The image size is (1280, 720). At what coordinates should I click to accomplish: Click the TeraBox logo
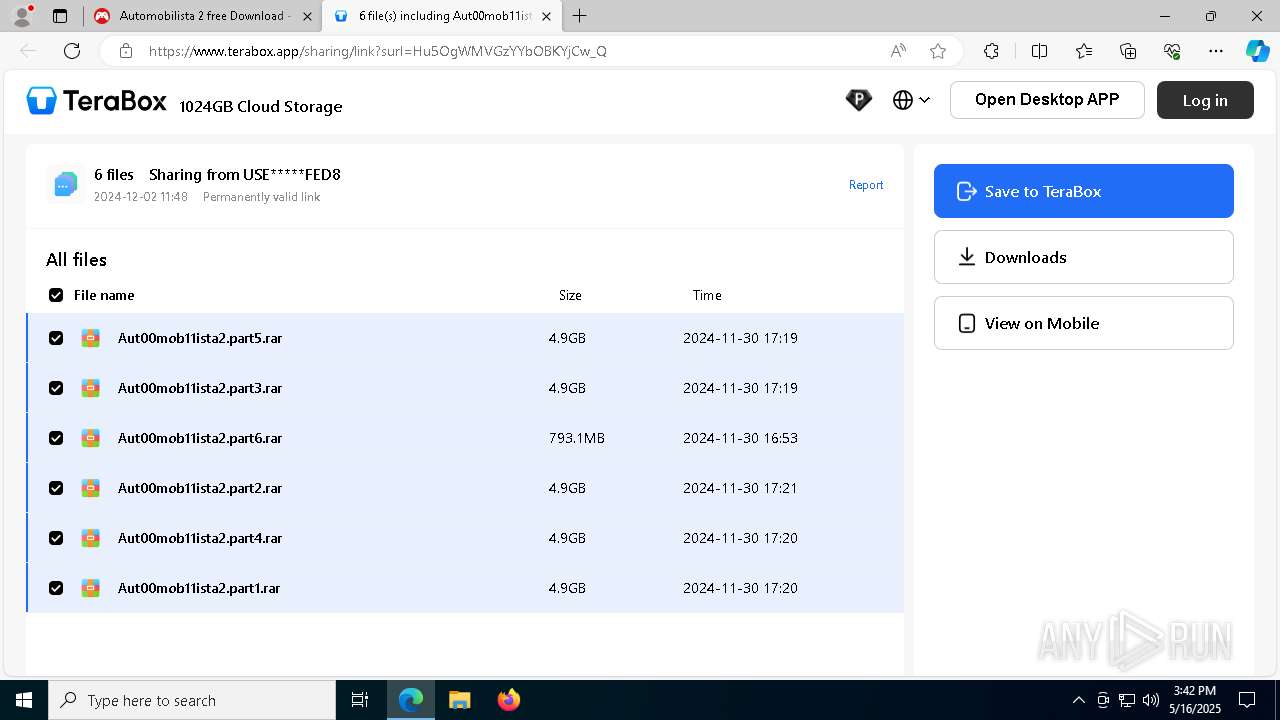(97, 101)
